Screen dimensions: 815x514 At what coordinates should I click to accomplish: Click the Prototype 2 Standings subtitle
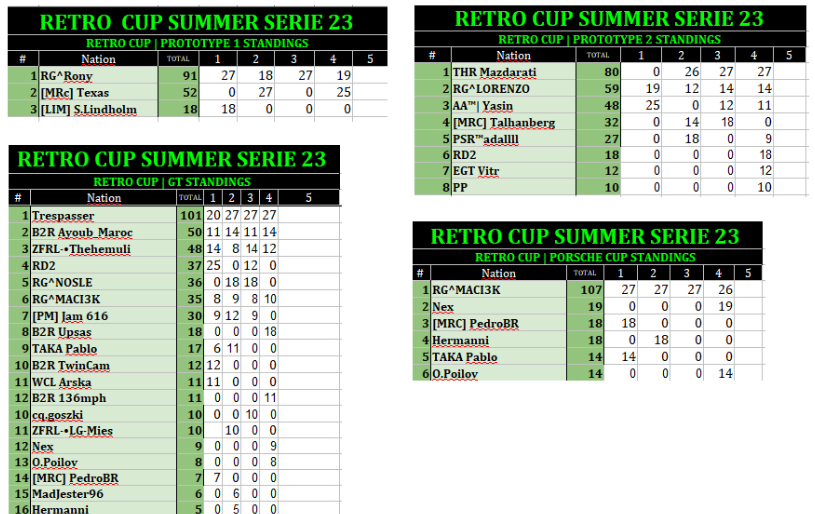coord(610,39)
